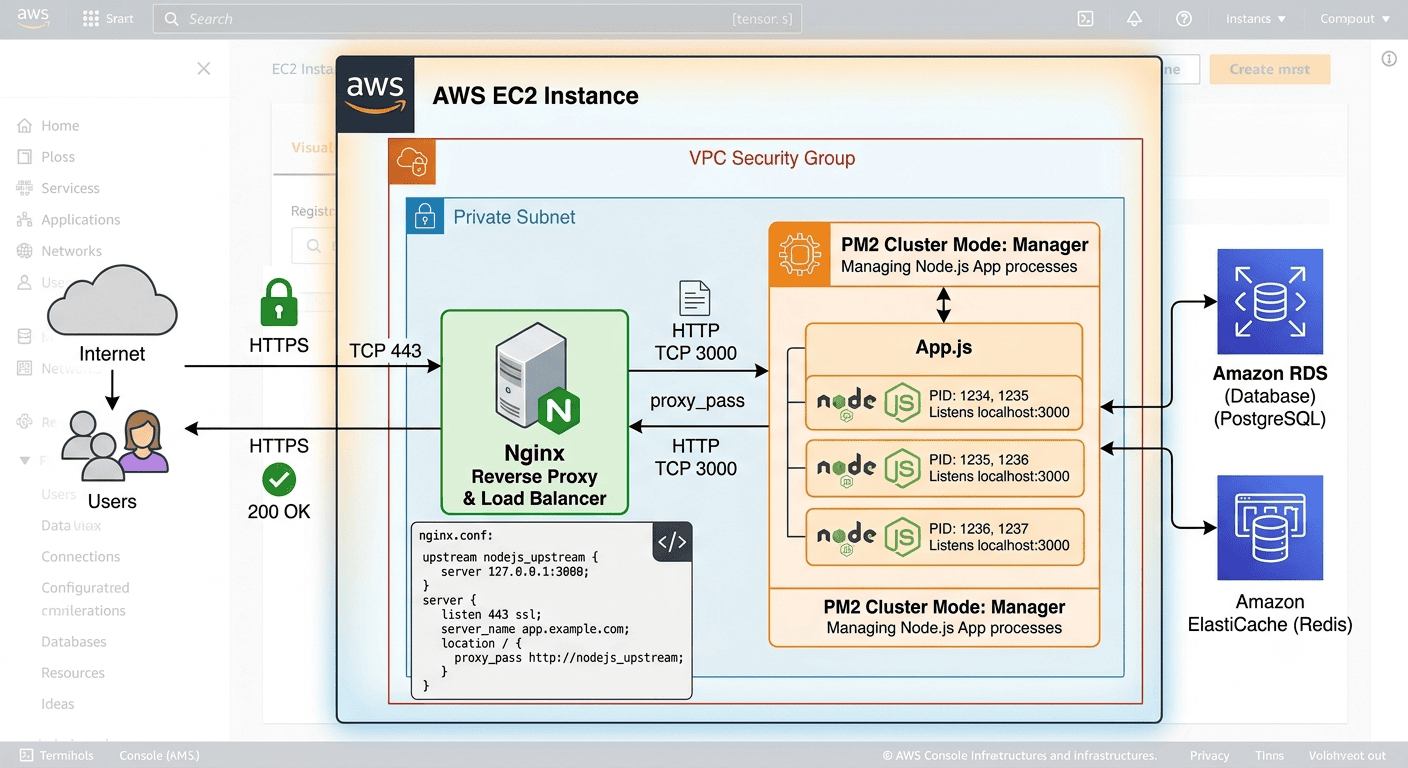Image resolution: width=1408 pixels, height=768 pixels.
Task: Go to Home in sidebar
Action: pos(60,126)
